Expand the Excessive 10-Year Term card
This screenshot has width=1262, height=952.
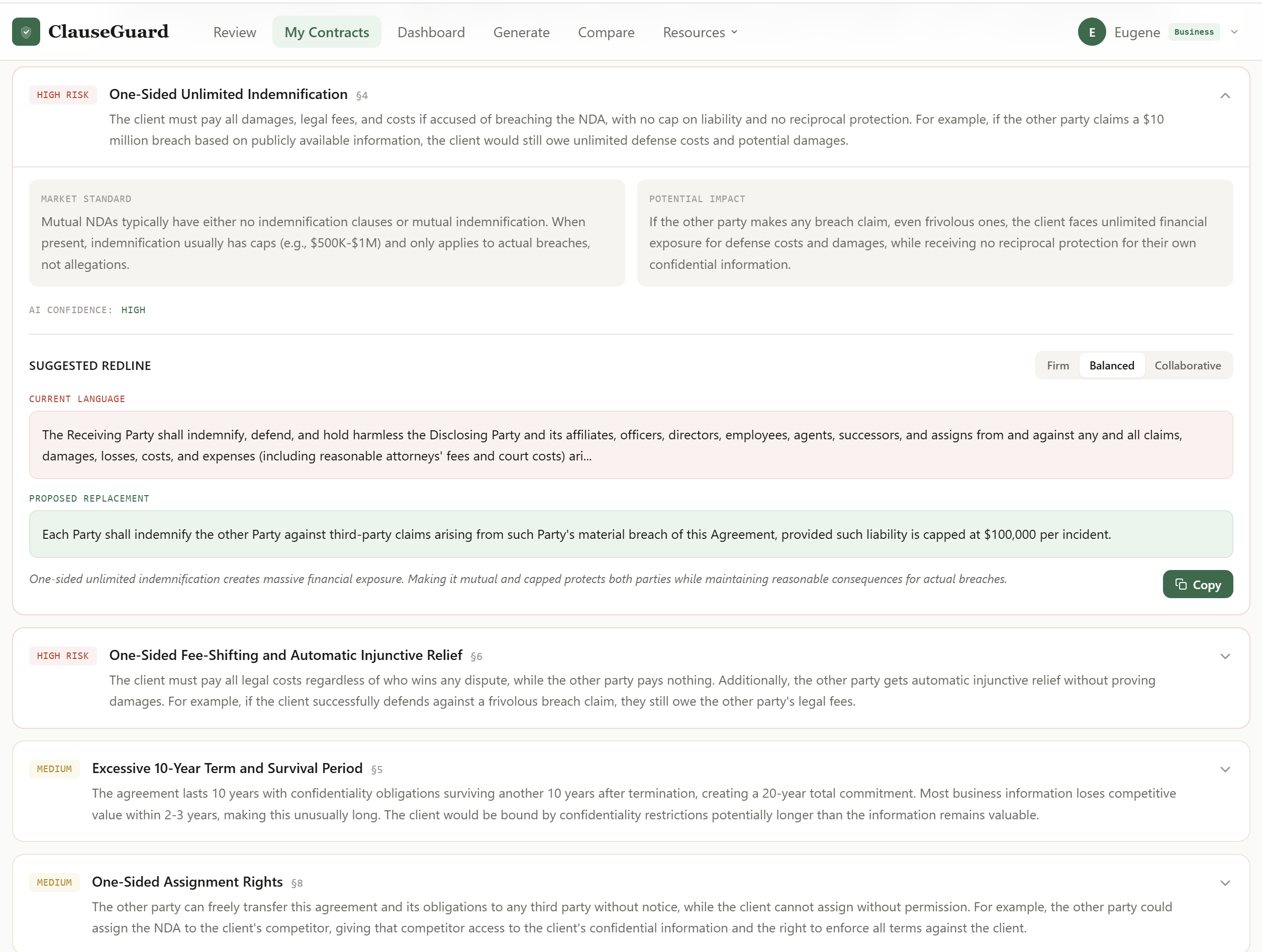click(x=1224, y=770)
